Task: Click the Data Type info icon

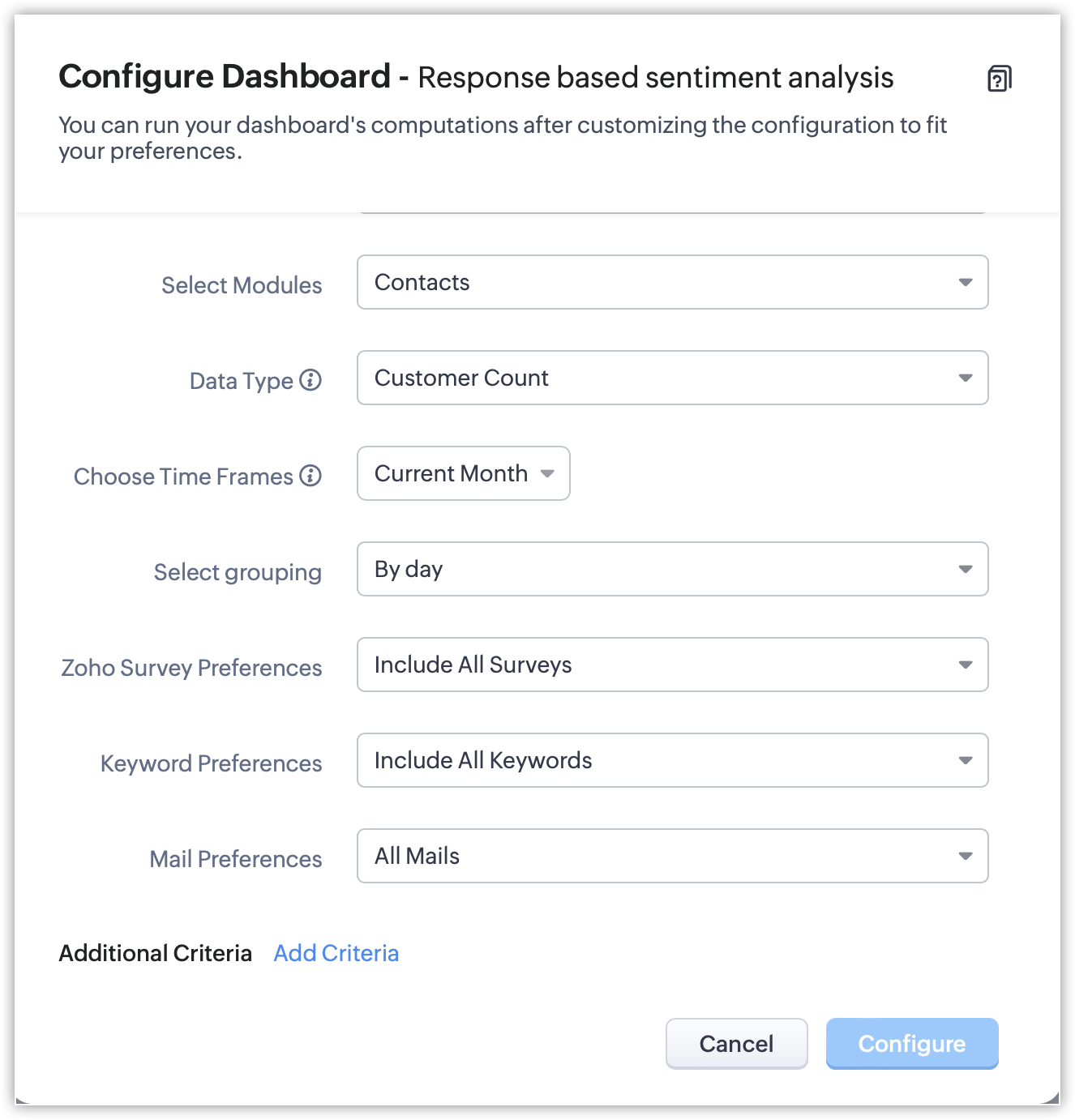Action: (311, 379)
